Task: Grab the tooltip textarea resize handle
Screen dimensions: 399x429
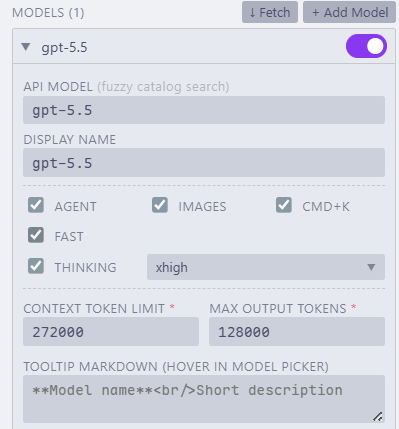Action: click(378, 417)
